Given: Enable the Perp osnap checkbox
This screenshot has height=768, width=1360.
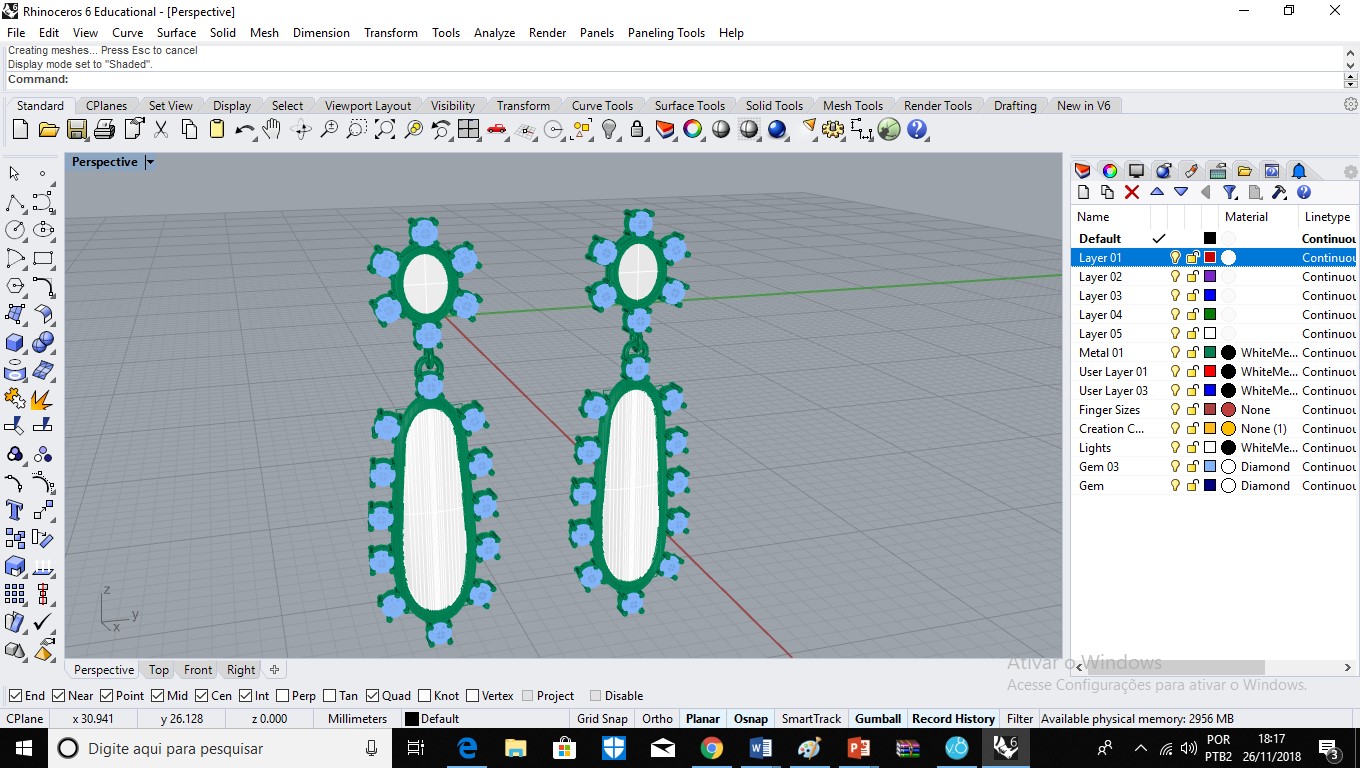Looking at the screenshot, I should pos(282,696).
